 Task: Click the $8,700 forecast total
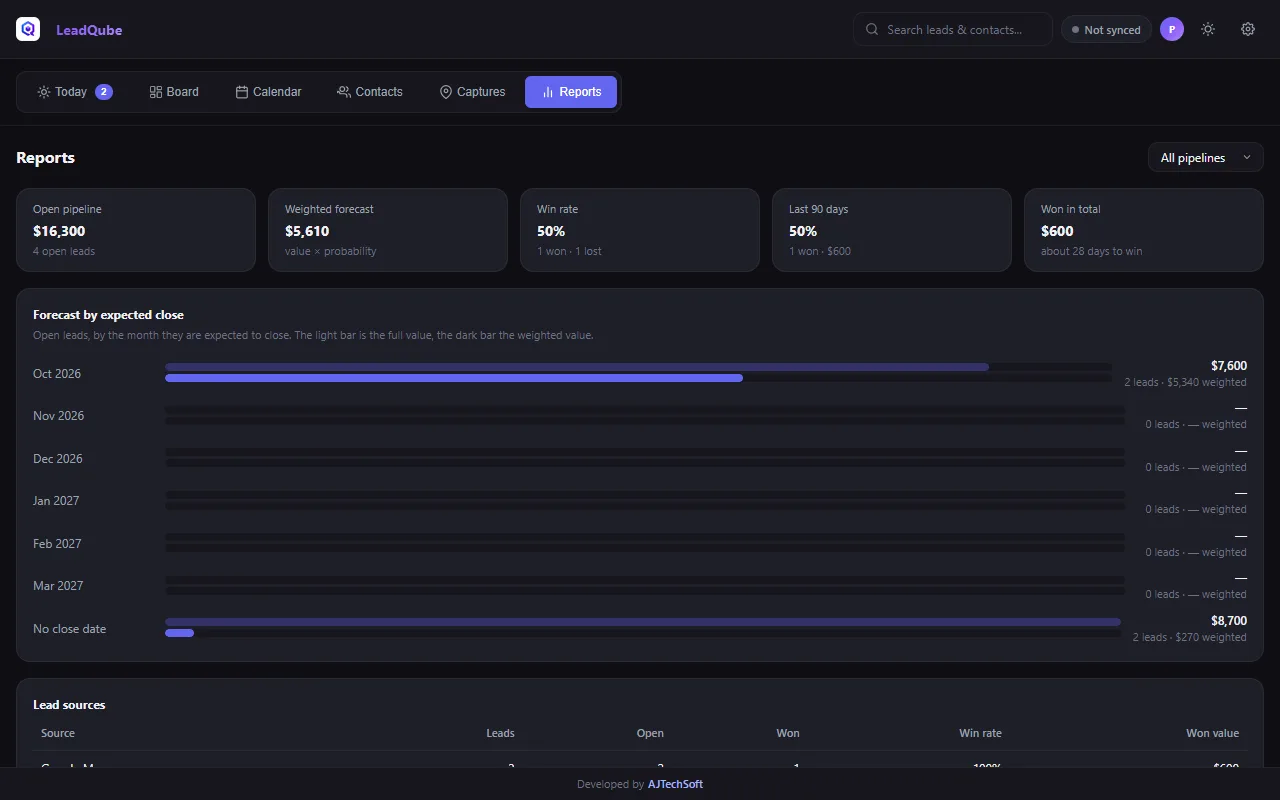coord(1229,621)
